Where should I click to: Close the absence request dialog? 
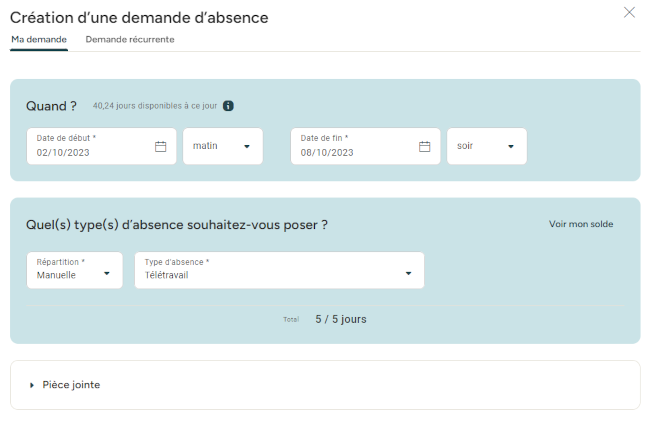(x=629, y=12)
